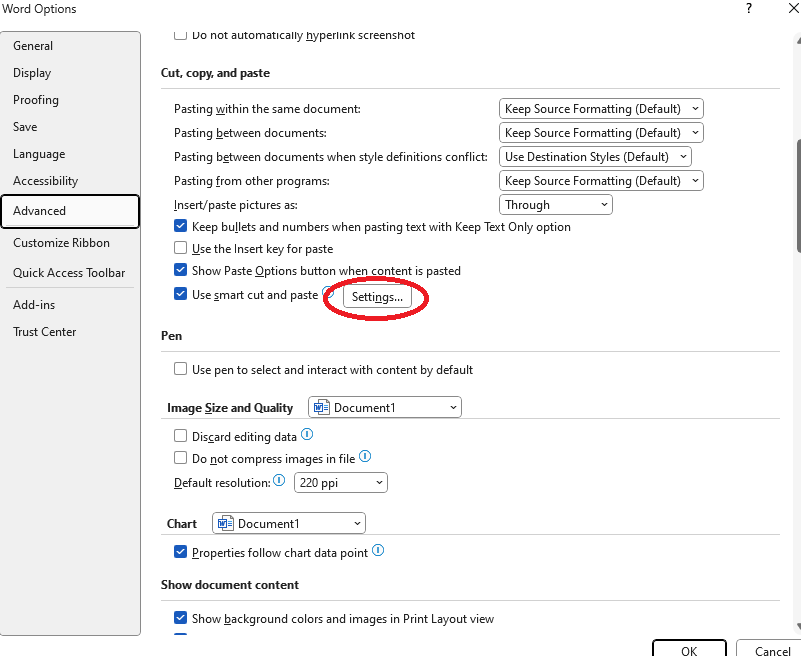Click Word document icon in Image Size dropdown
The width and height of the screenshot is (801, 656).
[321, 407]
